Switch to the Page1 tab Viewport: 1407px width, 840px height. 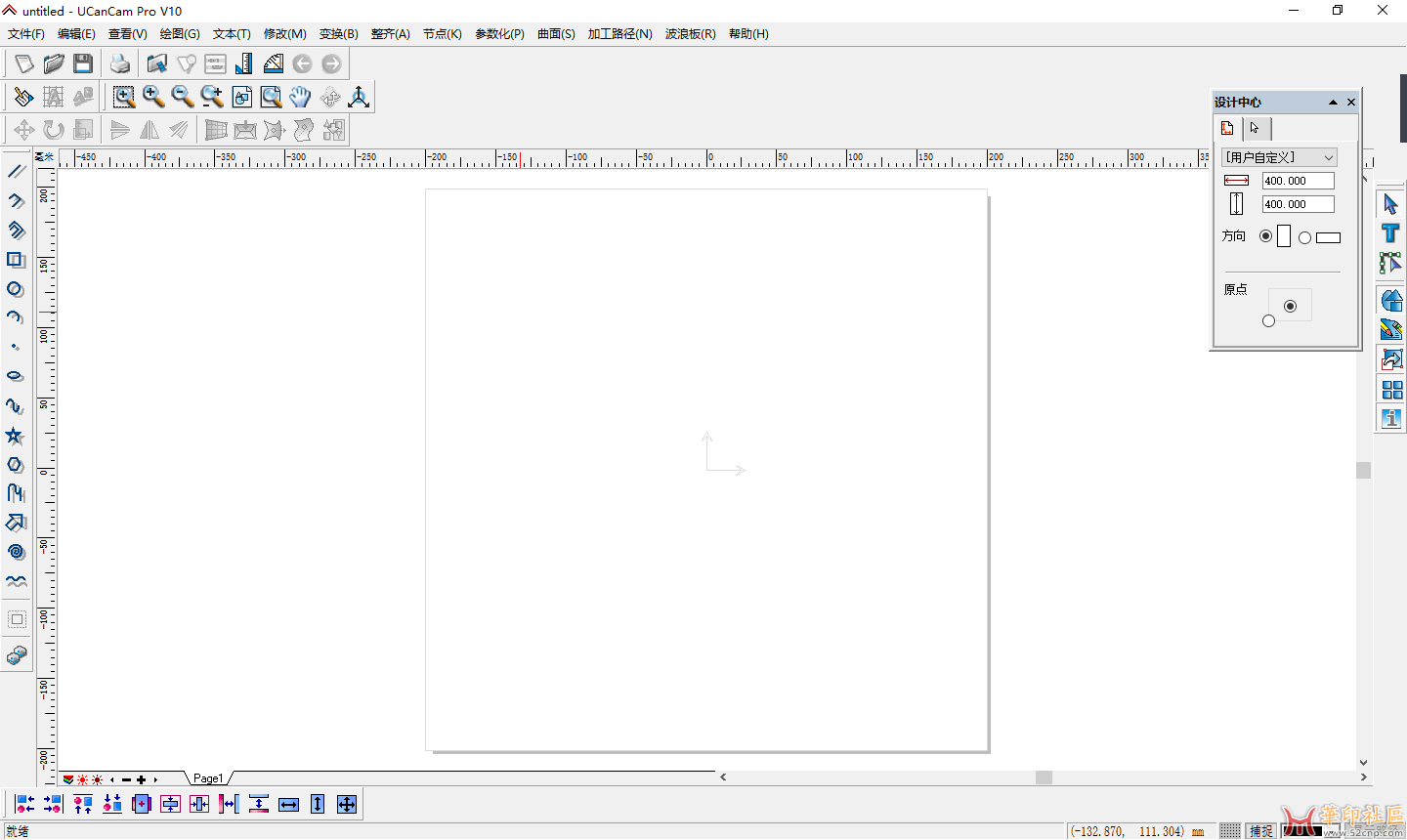(208, 778)
